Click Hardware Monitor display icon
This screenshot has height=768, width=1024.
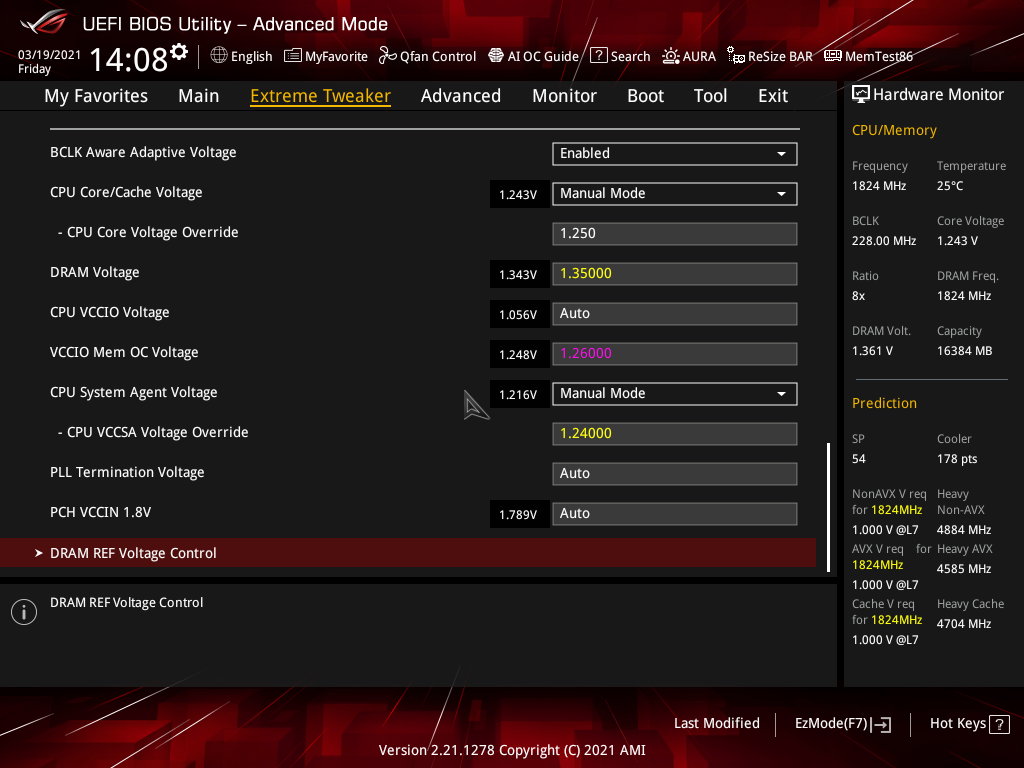coord(861,95)
